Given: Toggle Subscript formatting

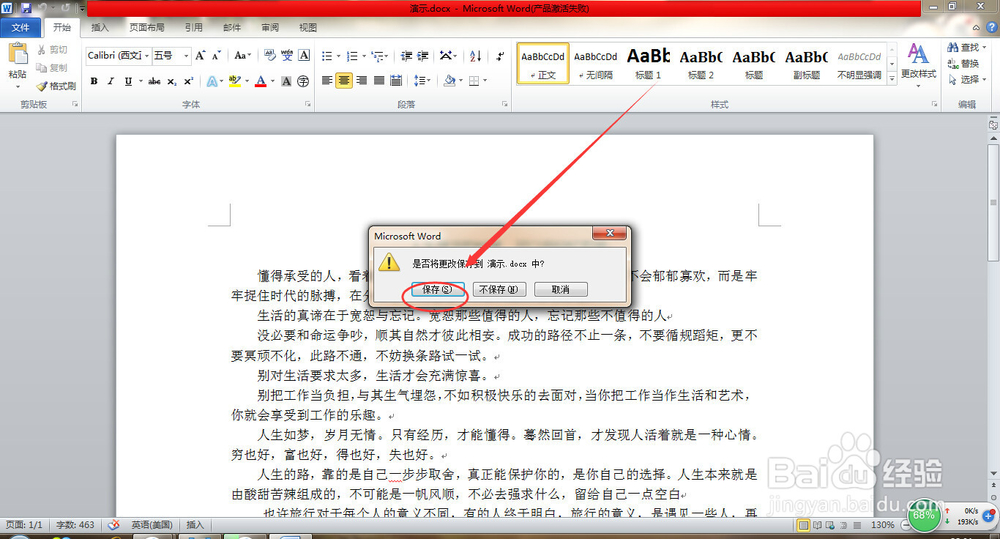Looking at the screenshot, I should point(172,81).
